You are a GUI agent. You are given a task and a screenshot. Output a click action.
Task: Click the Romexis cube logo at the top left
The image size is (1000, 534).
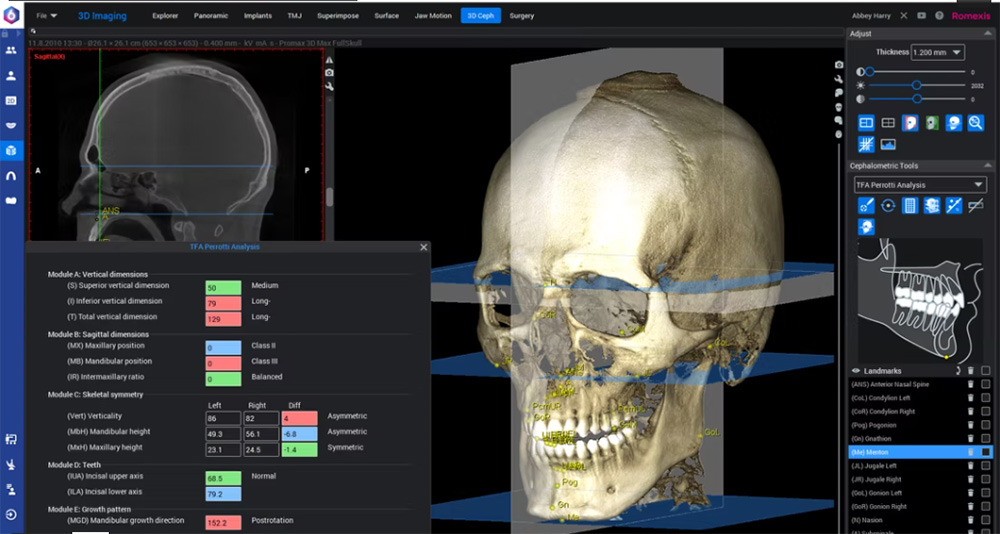coord(11,15)
